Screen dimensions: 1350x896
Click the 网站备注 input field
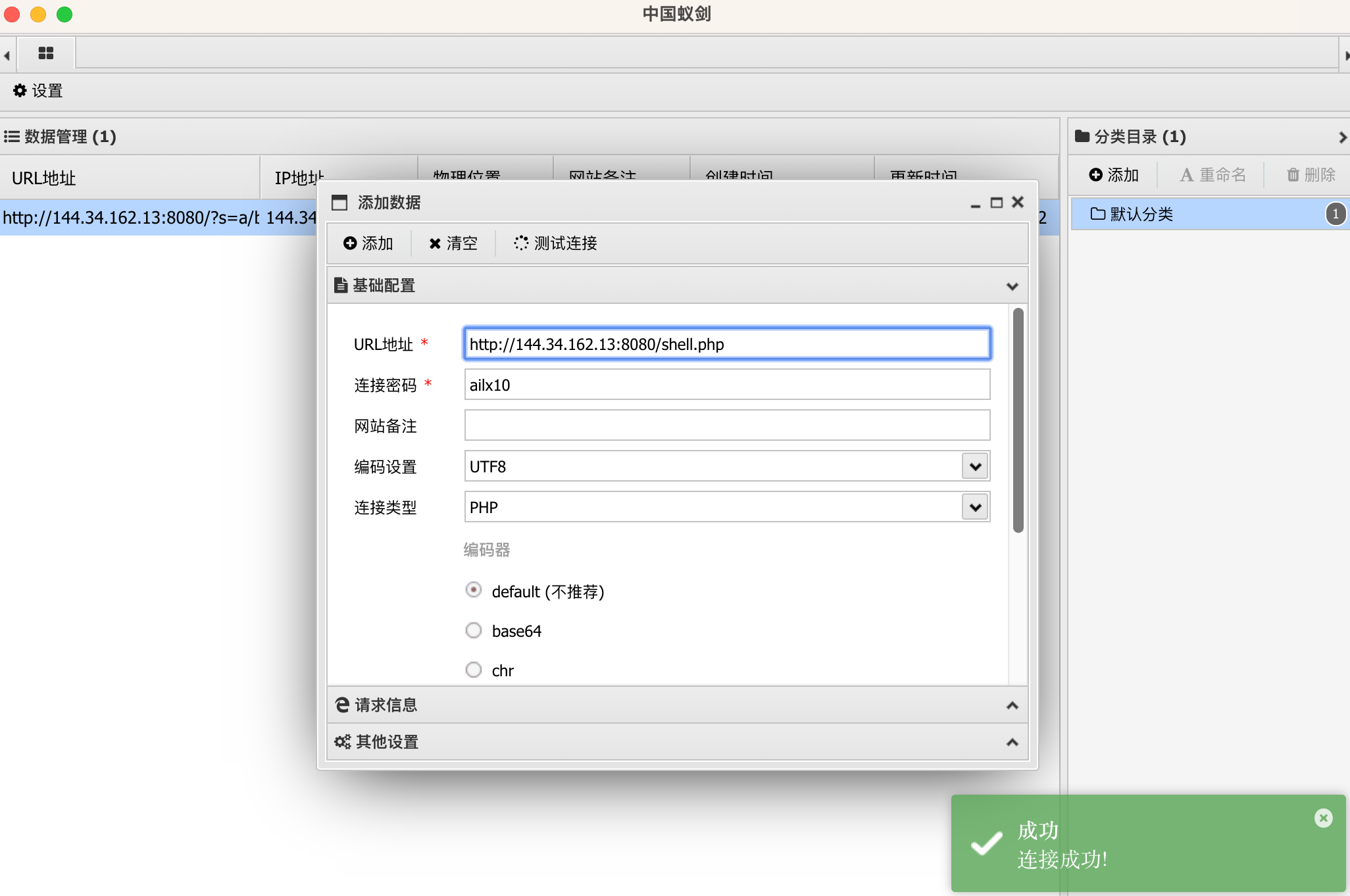[726, 426]
